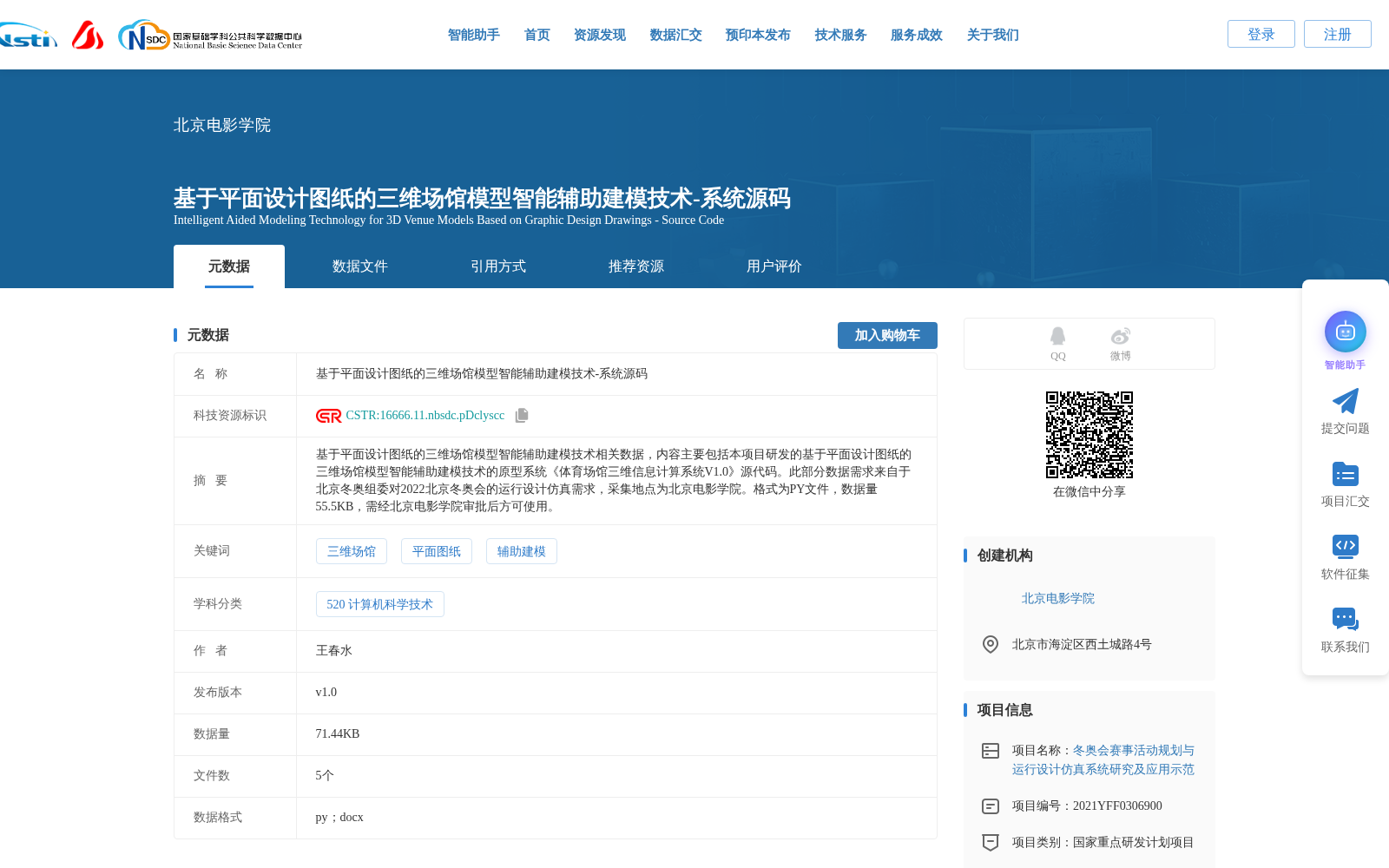Viewport: 1389px width, 868px height.
Task: Click the address 北京市海淀区西土城路4号
Action: (1082, 644)
